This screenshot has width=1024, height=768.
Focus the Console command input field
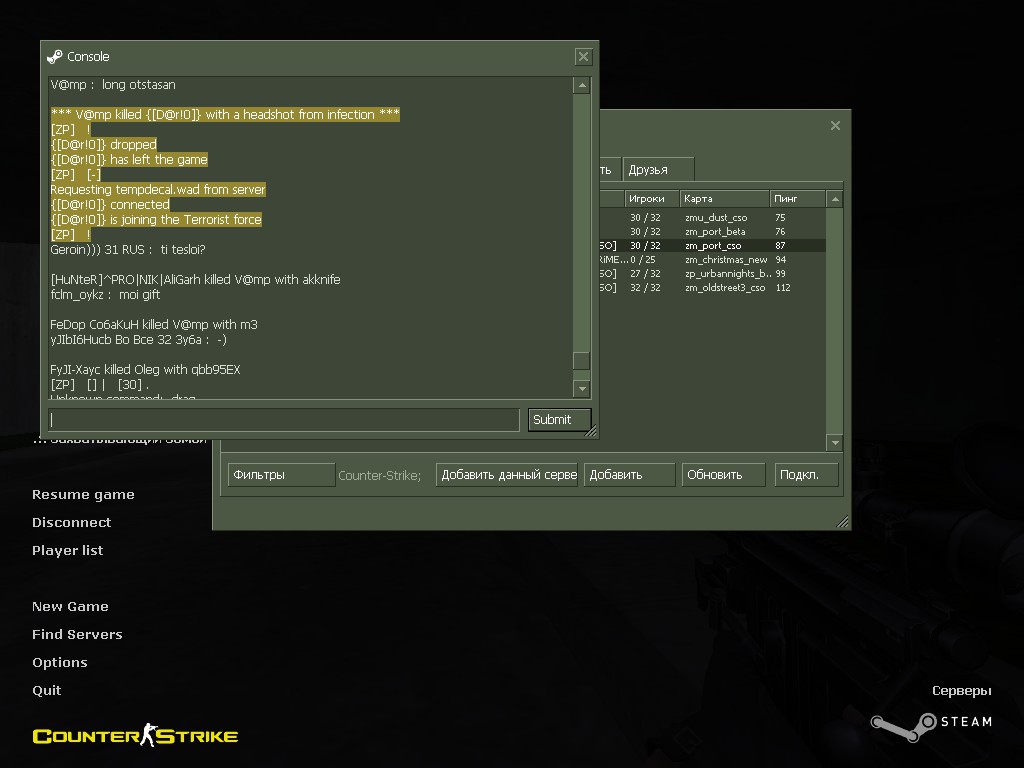[x=284, y=420]
